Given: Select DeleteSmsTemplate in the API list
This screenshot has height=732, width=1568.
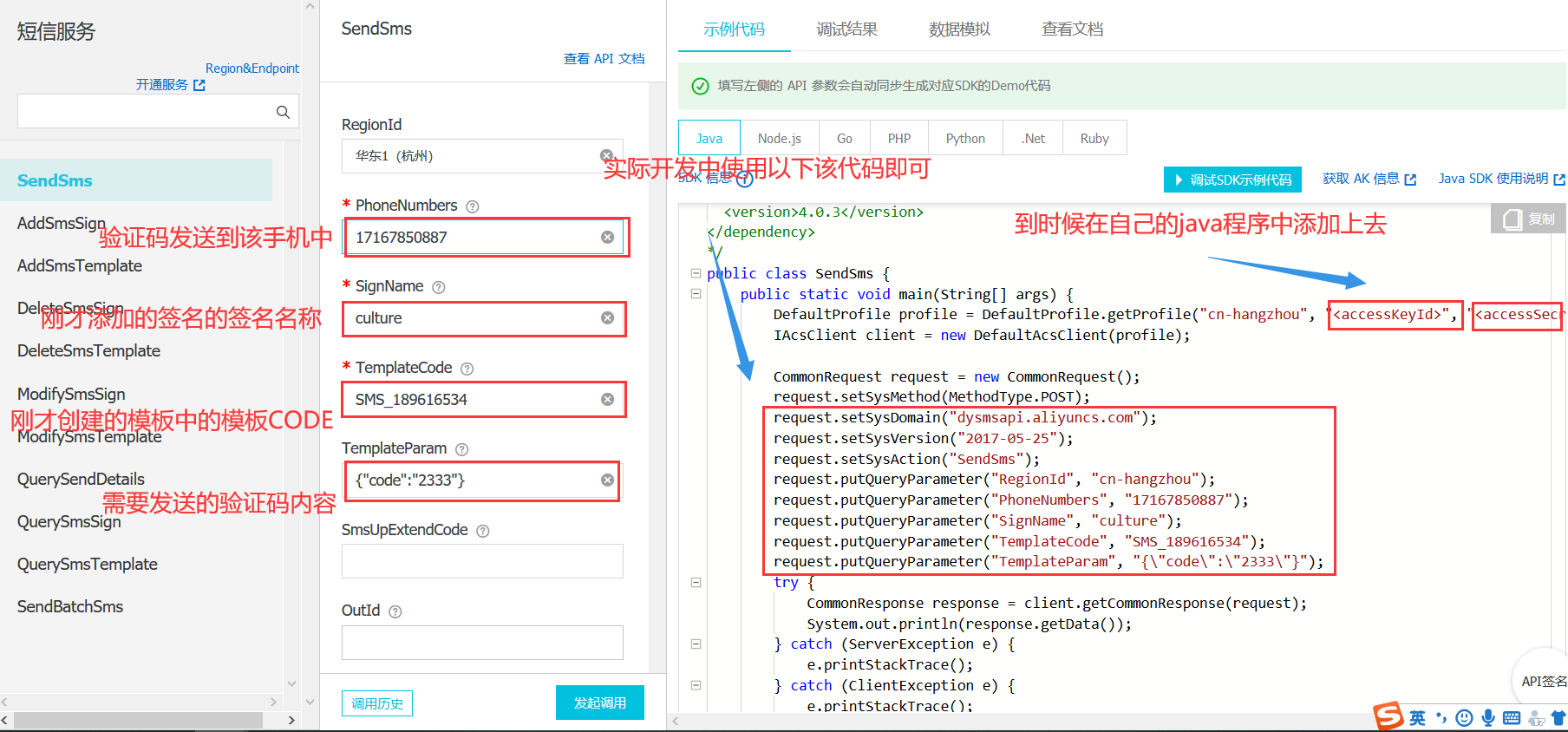Looking at the screenshot, I should 88,351.
